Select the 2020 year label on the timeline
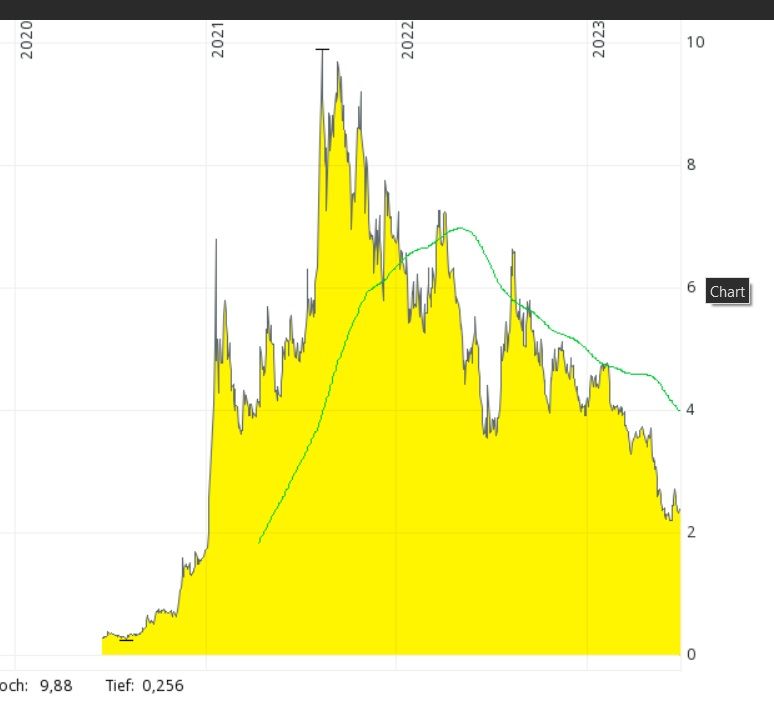The height and width of the screenshot is (707, 774). (27, 39)
